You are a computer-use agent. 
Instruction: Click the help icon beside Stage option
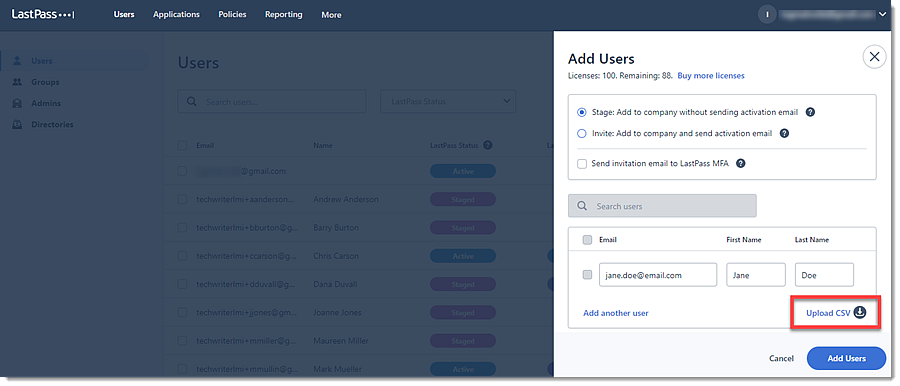(810, 112)
